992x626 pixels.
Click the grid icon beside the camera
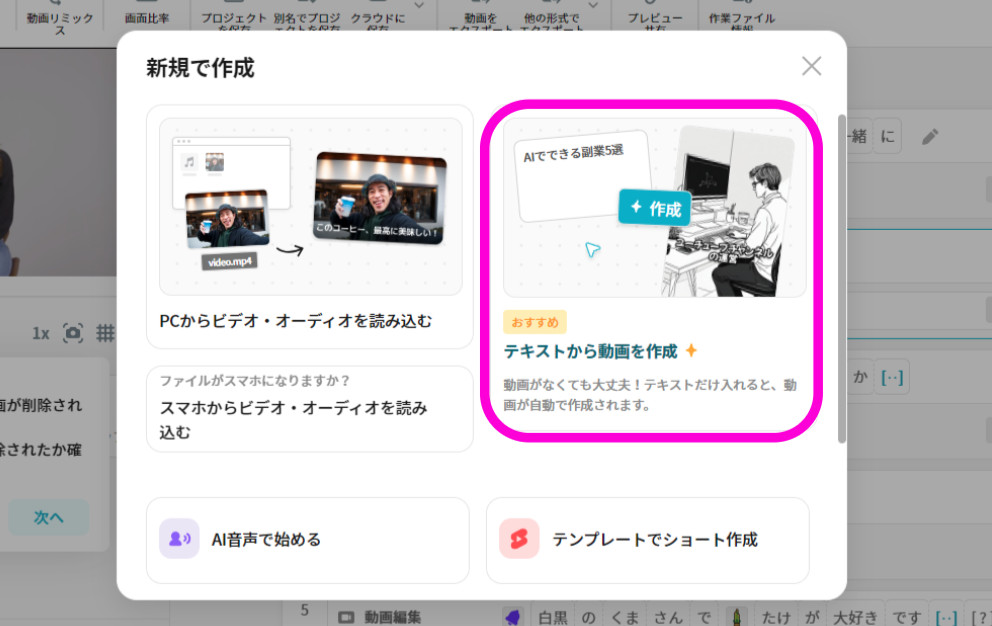(x=104, y=333)
